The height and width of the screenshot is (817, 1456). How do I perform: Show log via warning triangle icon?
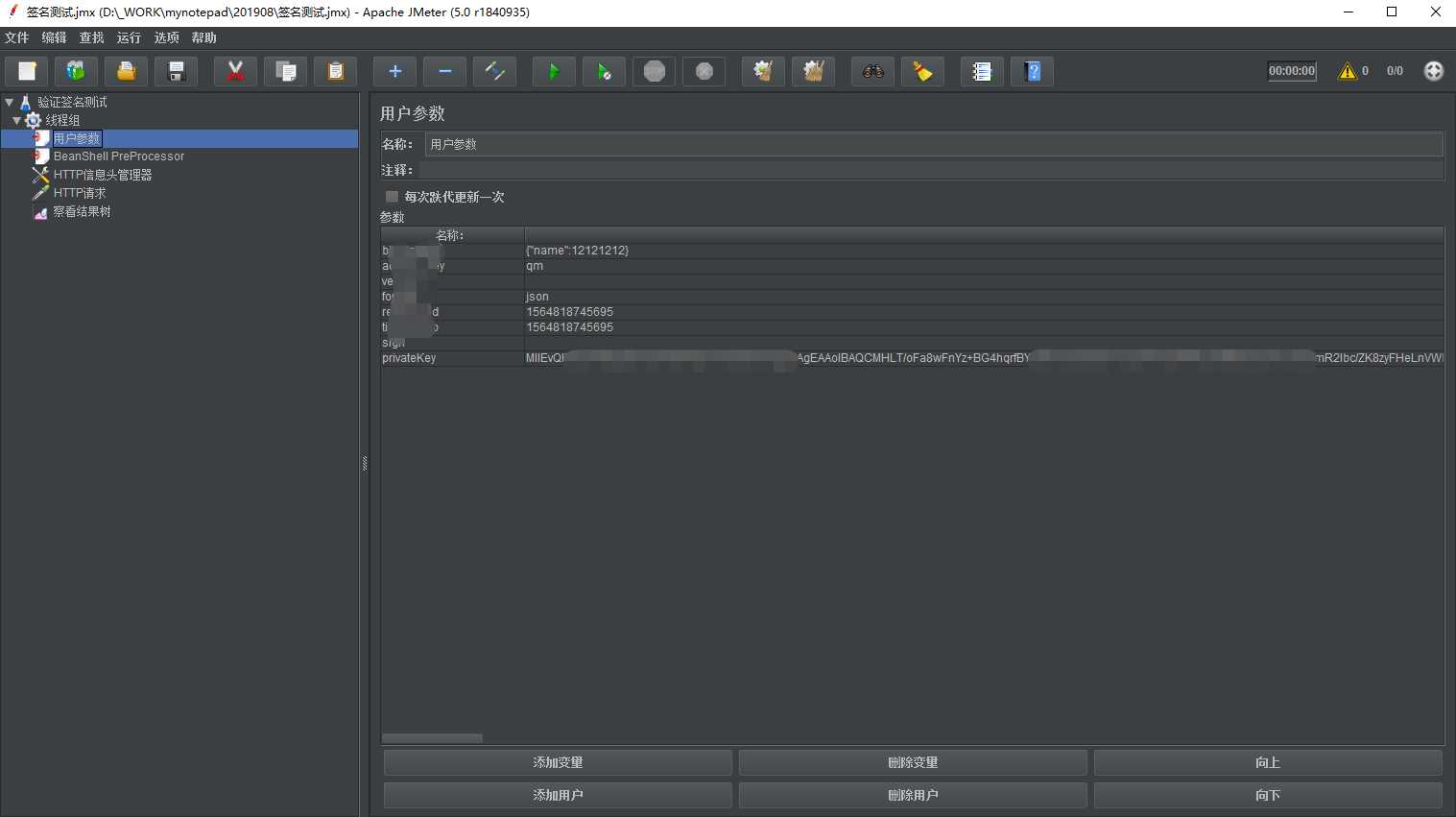1348,71
